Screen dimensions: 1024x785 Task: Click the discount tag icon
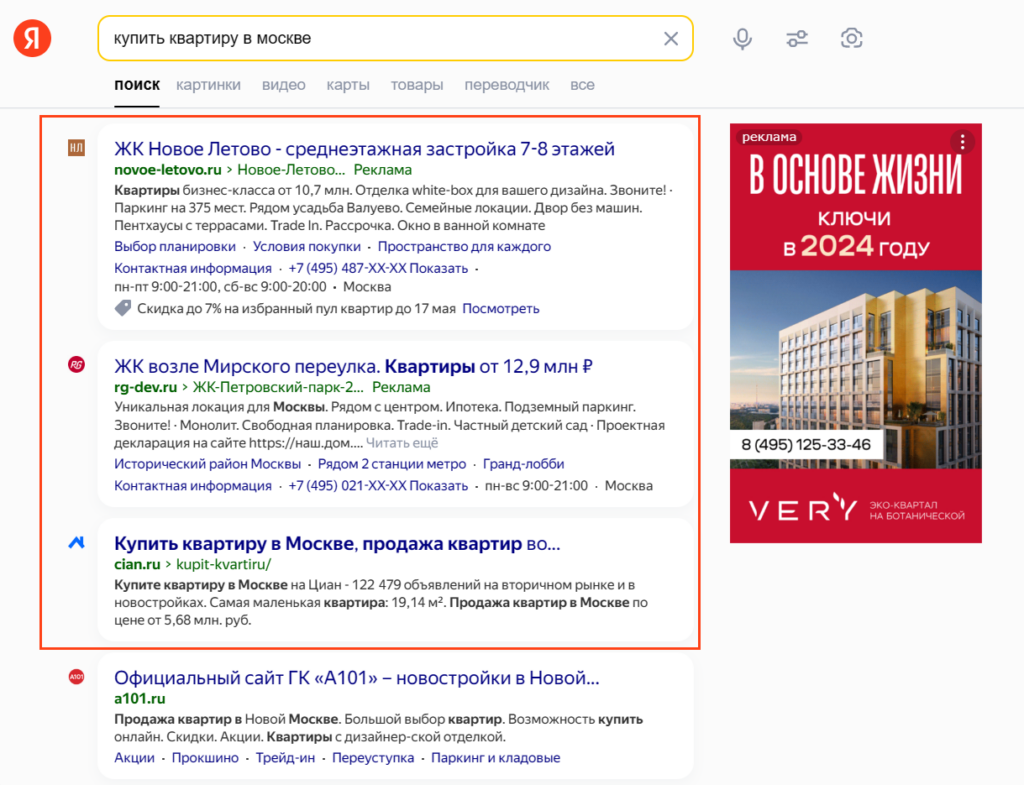pyautogui.click(x=123, y=308)
